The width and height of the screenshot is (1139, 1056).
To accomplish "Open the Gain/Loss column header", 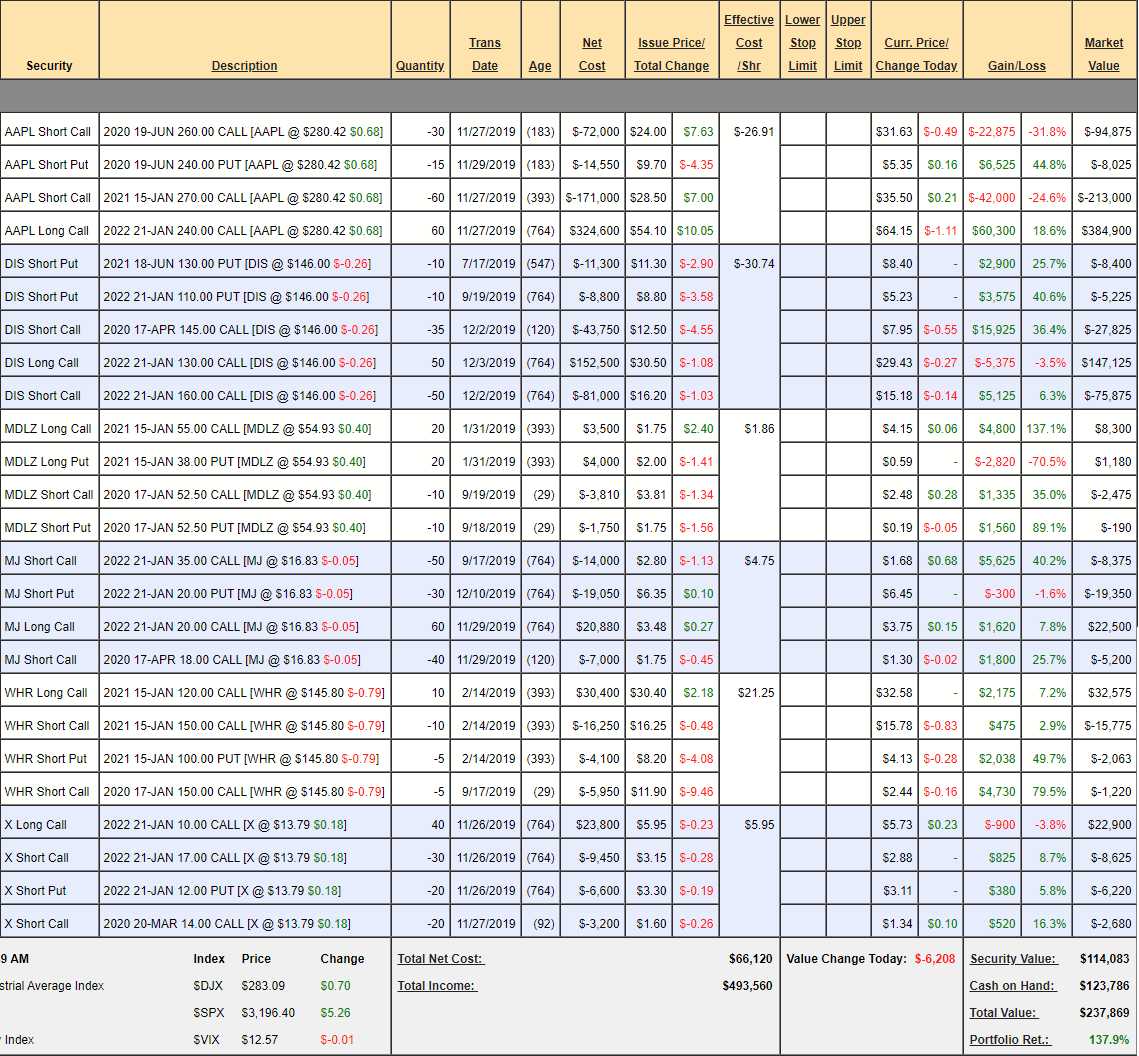I will (1016, 66).
